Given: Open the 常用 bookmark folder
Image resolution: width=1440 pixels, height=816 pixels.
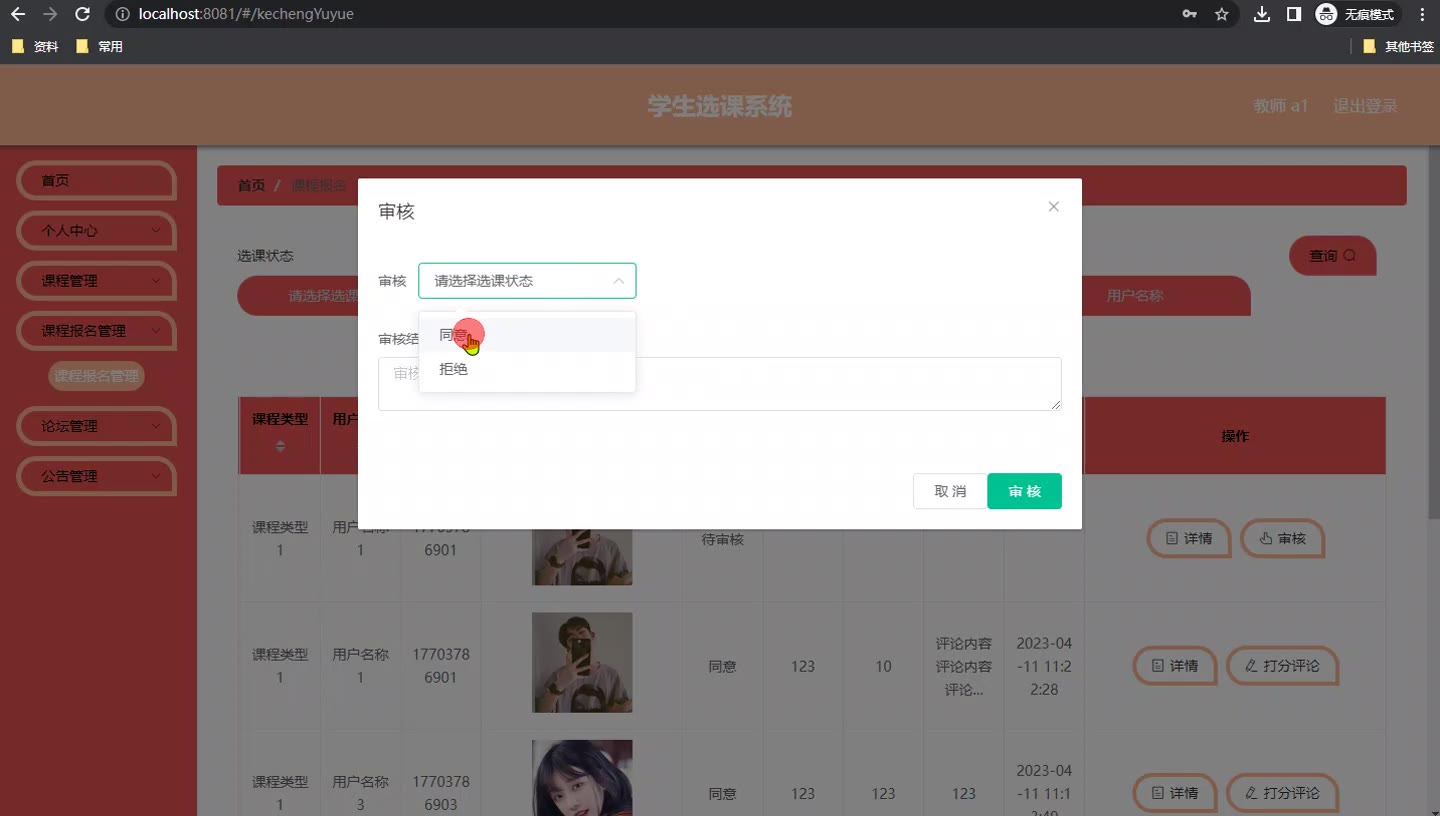Looking at the screenshot, I should (x=99, y=46).
